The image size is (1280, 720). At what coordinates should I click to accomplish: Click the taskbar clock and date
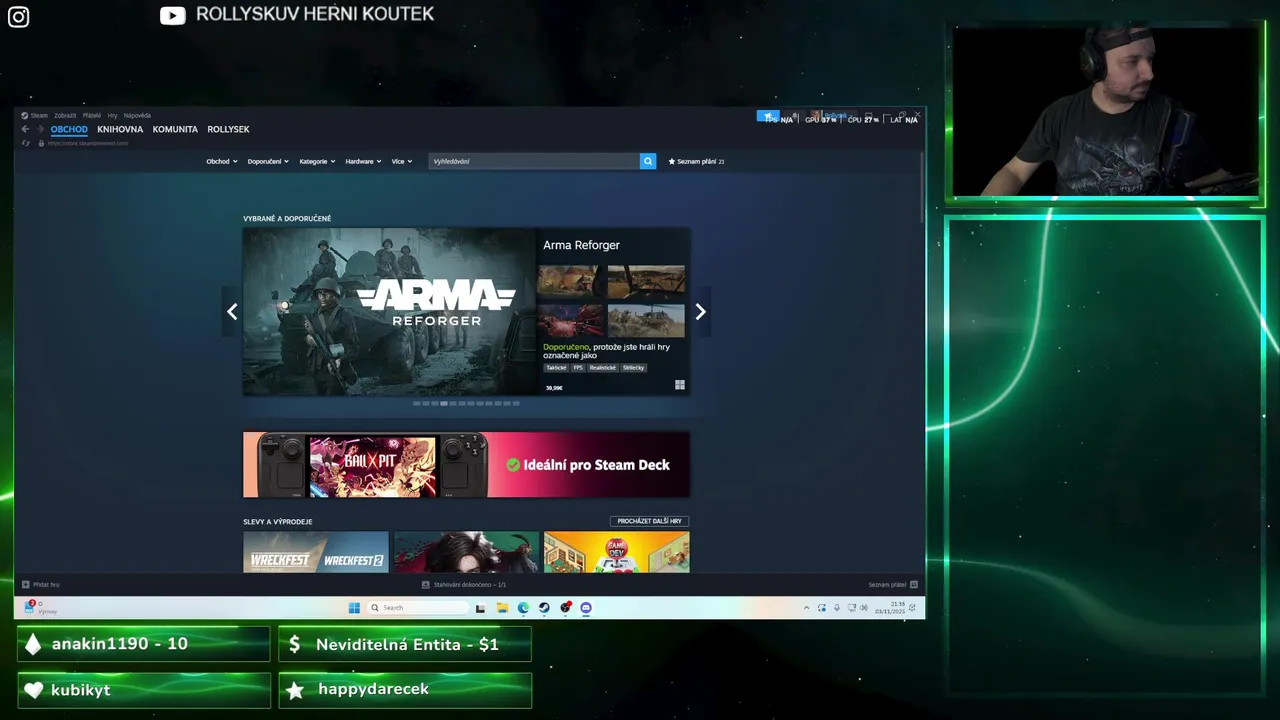pos(890,607)
